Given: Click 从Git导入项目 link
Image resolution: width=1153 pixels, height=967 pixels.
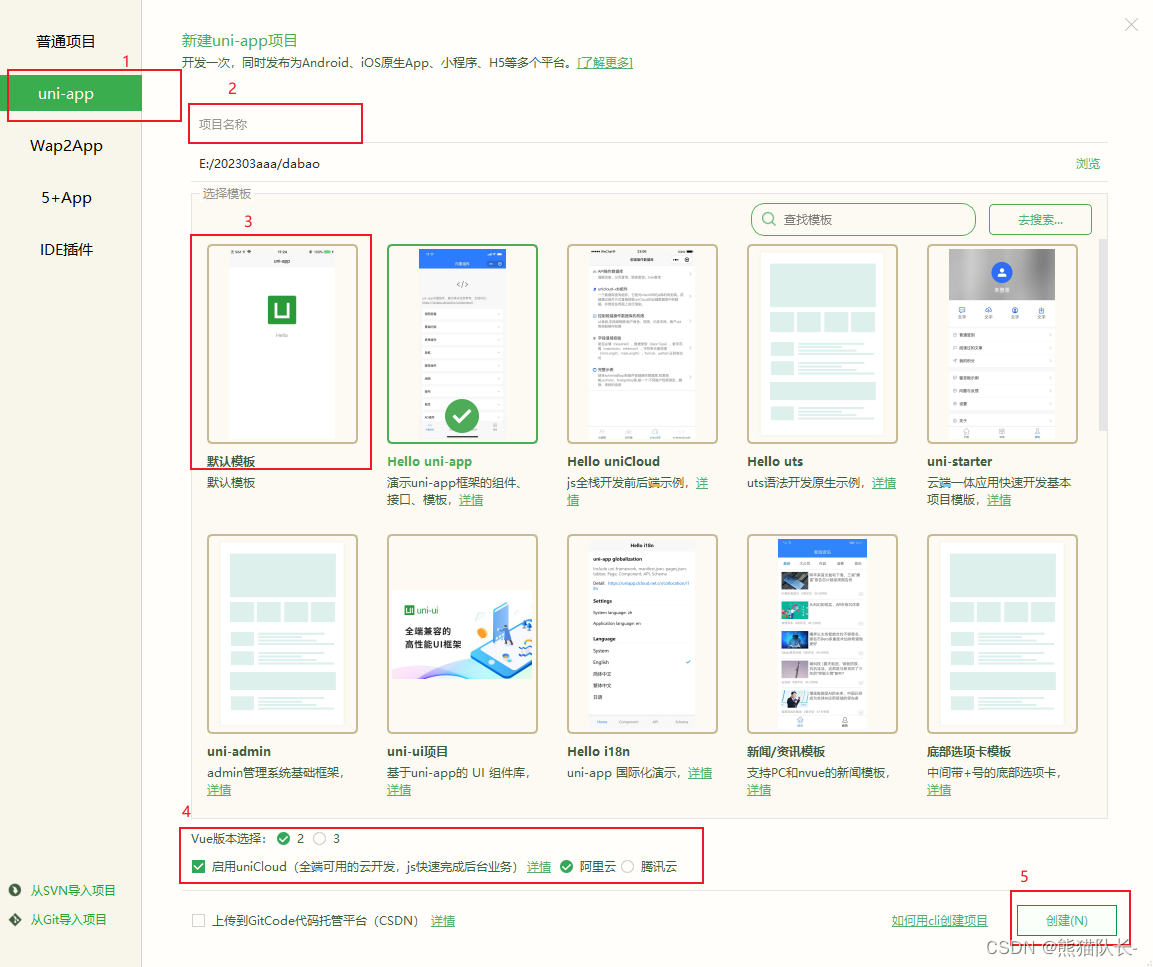Looking at the screenshot, I should (x=68, y=919).
